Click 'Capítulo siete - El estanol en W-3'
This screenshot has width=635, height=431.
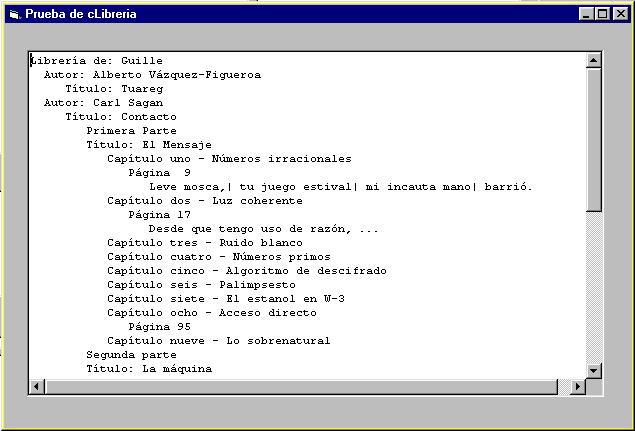(x=226, y=299)
